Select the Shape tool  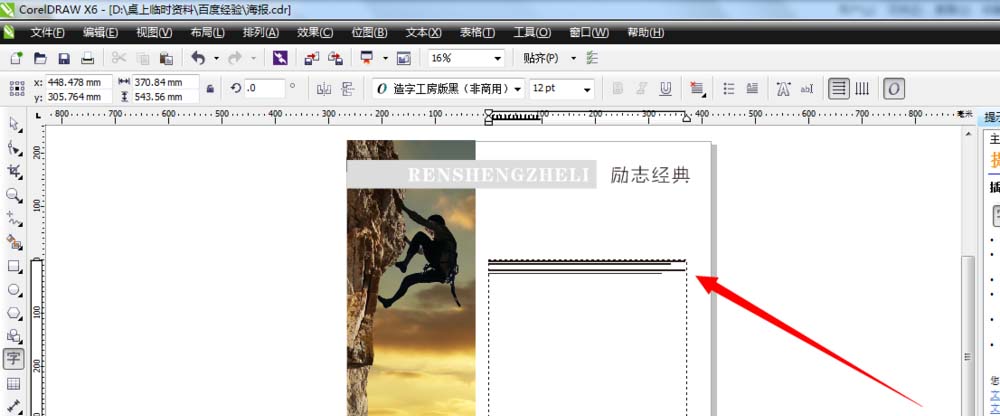tap(14, 147)
